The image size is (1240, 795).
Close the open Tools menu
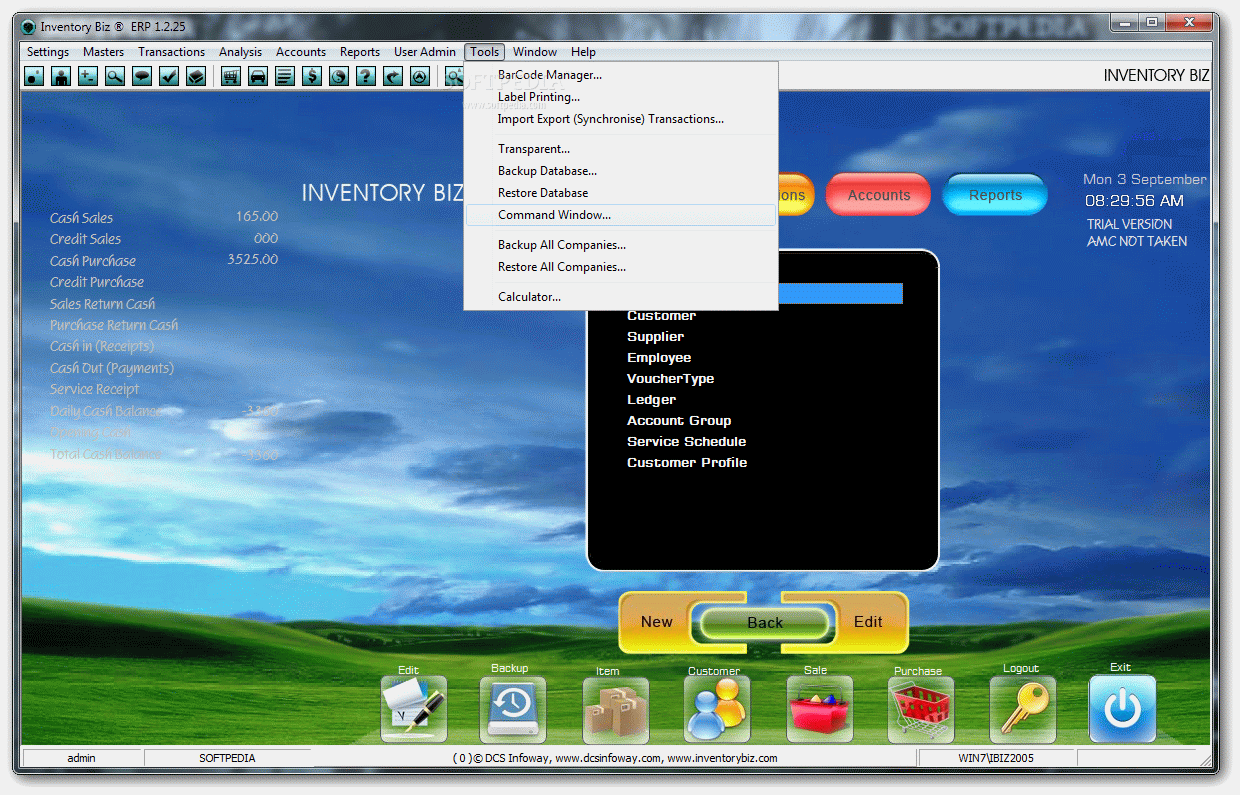[x=485, y=52]
